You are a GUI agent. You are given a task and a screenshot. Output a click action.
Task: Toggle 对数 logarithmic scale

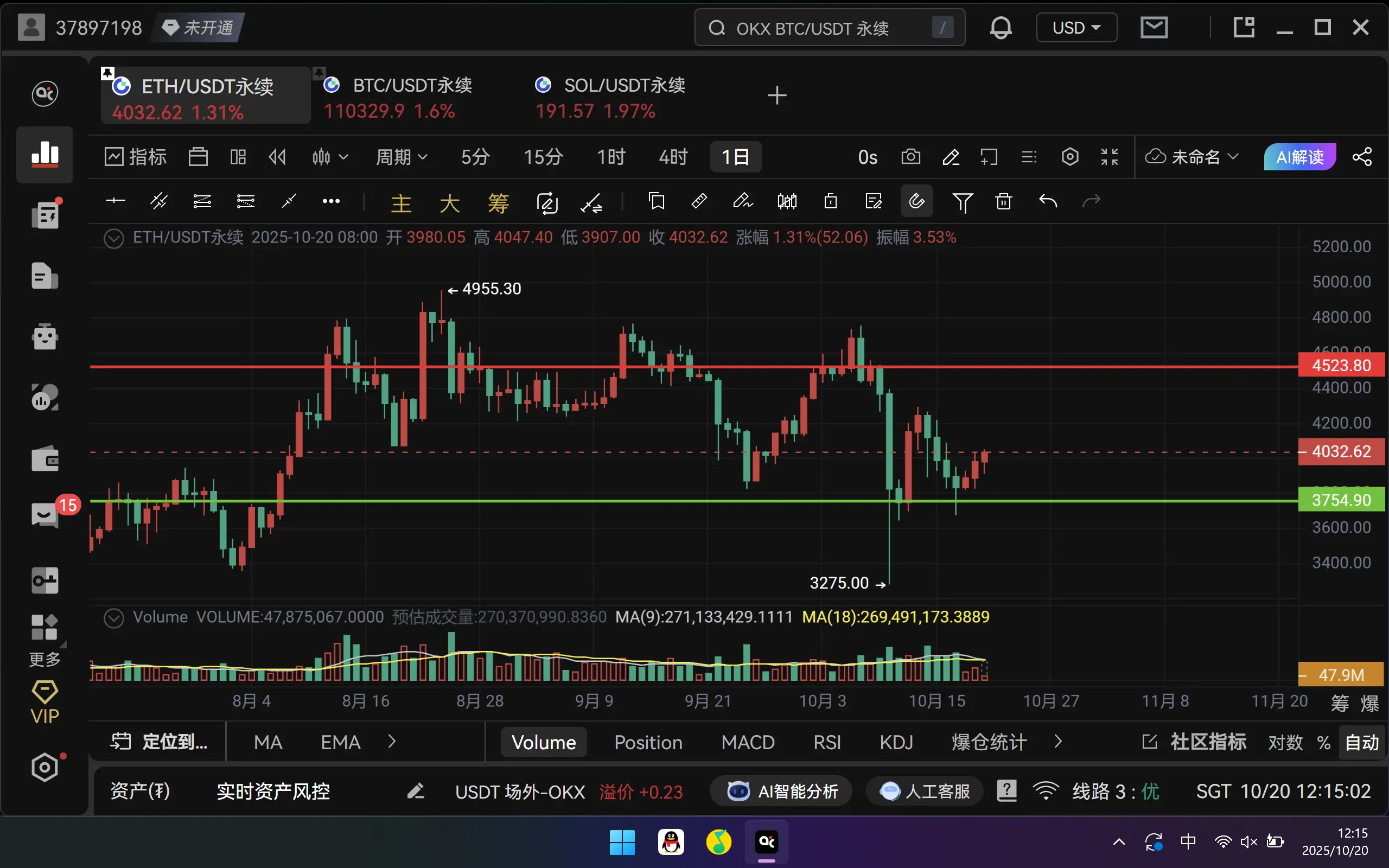coord(1285,742)
